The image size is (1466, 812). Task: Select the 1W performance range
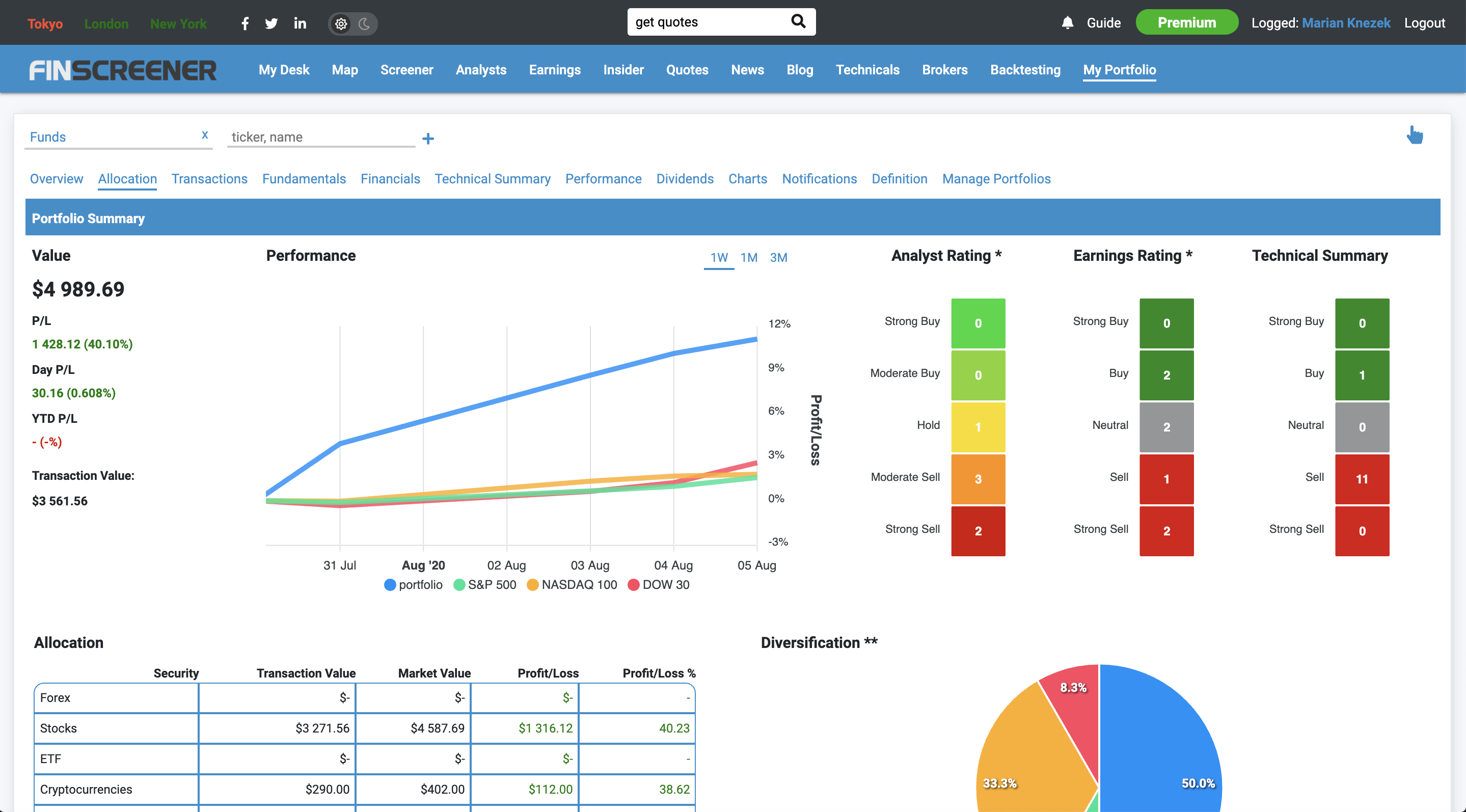[x=719, y=257]
